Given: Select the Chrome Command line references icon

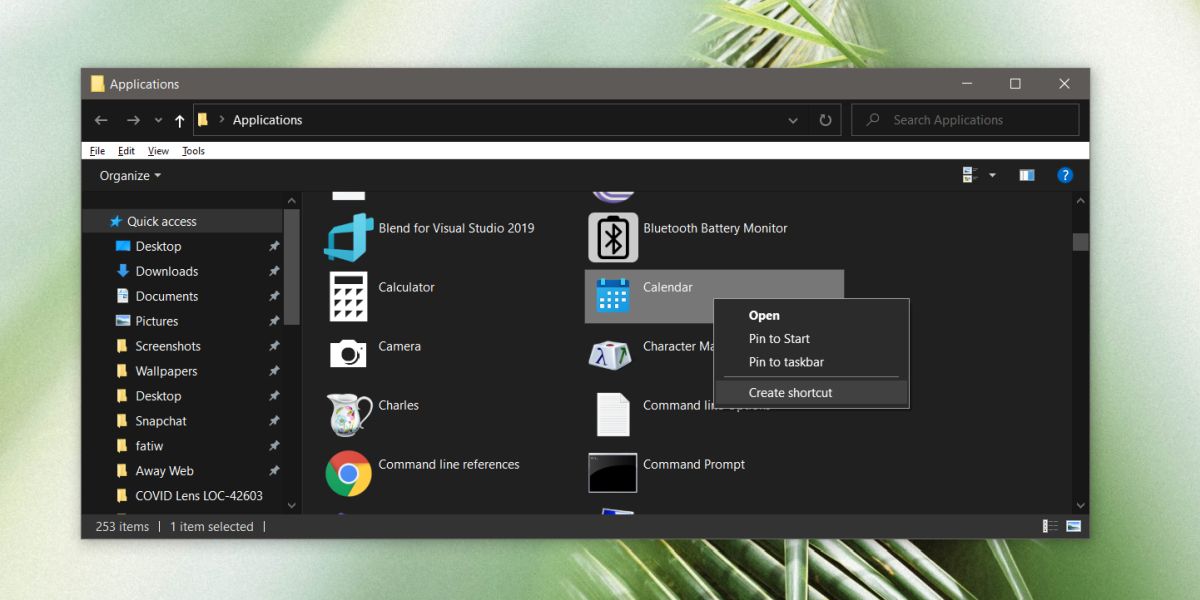Looking at the screenshot, I should coord(348,473).
